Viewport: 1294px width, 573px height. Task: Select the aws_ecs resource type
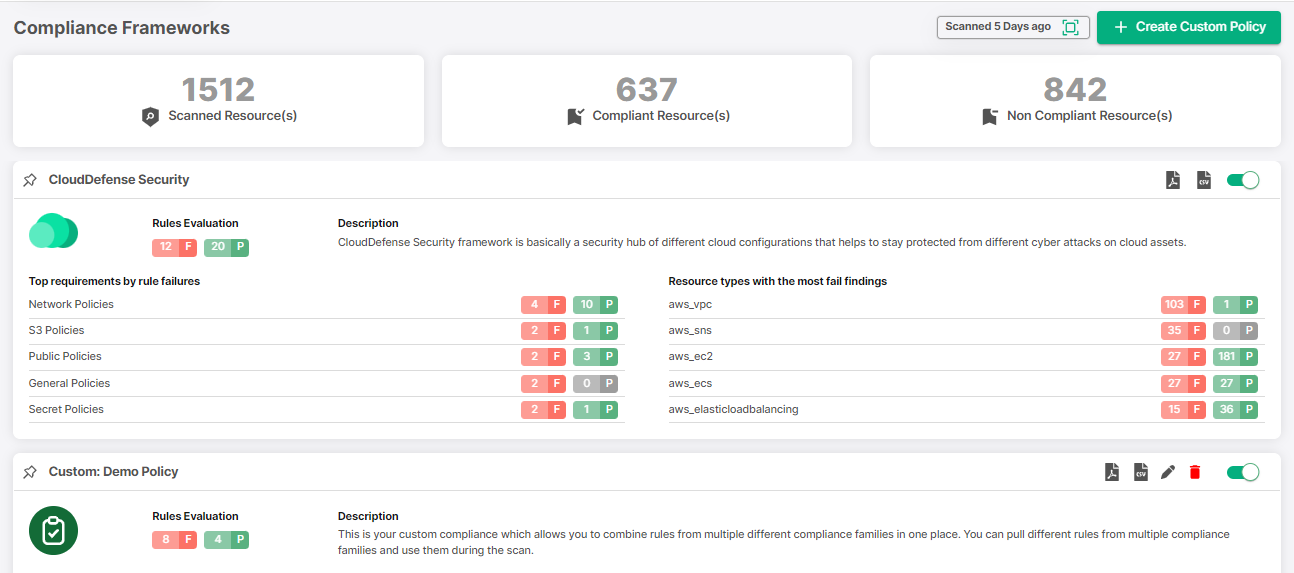(965, 384)
